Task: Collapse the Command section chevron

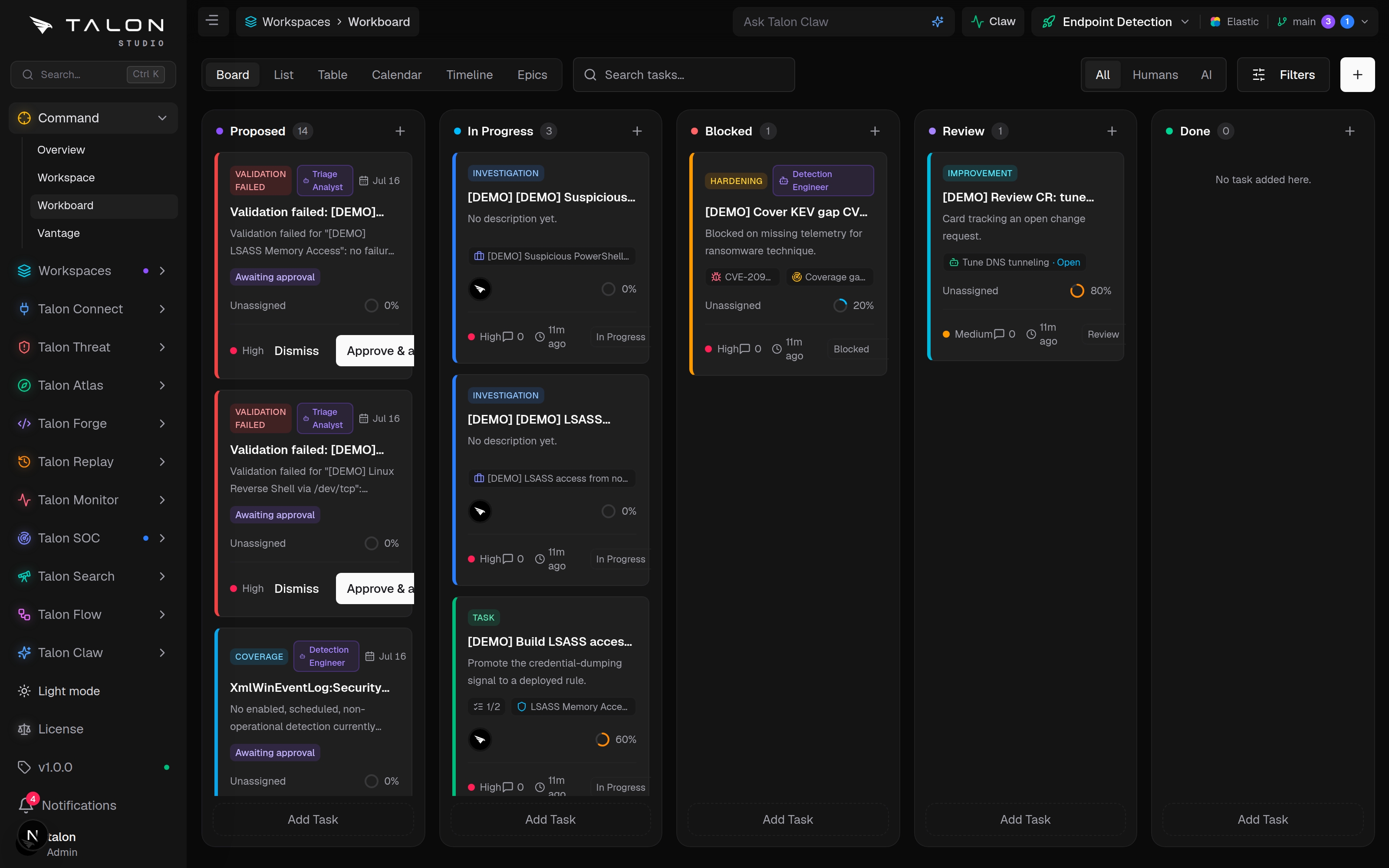Action: click(162, 118)
